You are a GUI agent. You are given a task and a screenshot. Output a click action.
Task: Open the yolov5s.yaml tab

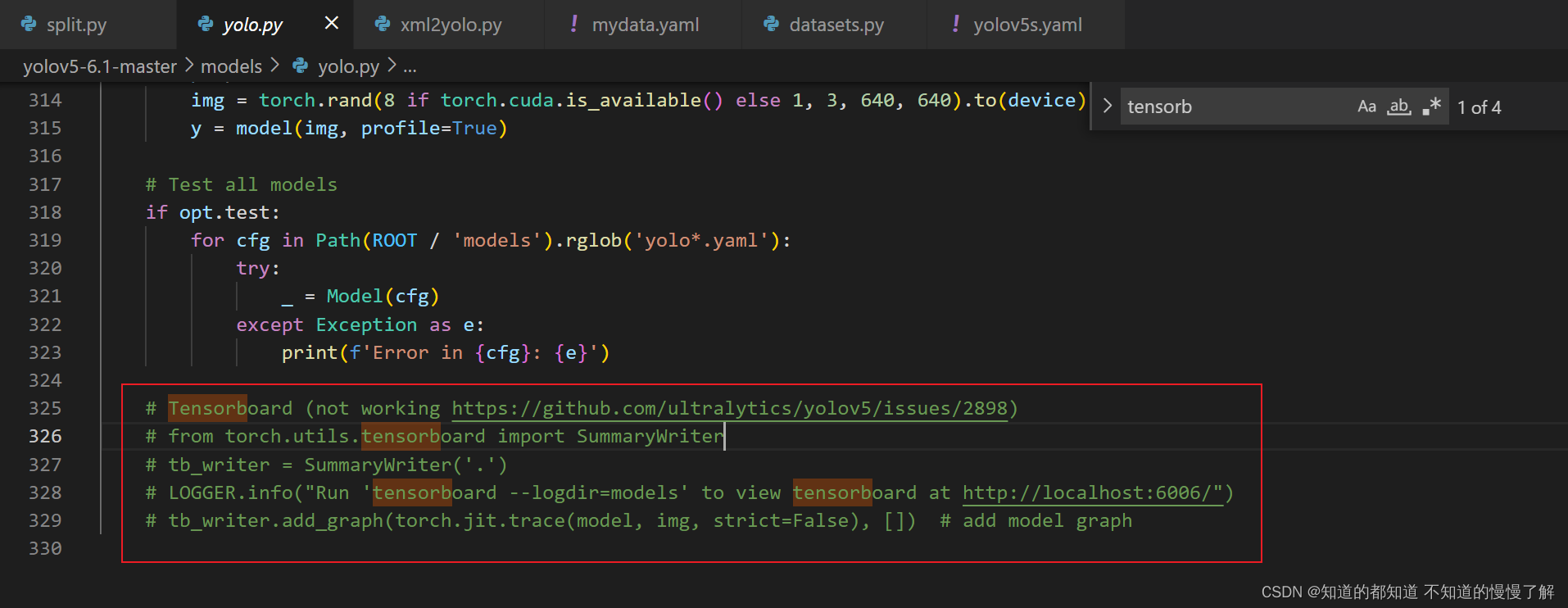coord(1026,25)
